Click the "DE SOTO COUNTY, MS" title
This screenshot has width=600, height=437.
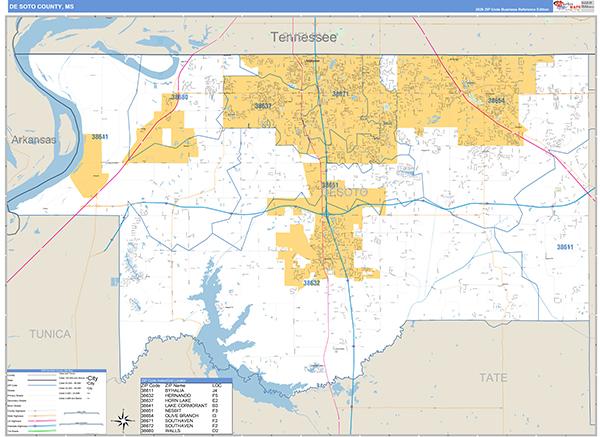click(42, 7)
